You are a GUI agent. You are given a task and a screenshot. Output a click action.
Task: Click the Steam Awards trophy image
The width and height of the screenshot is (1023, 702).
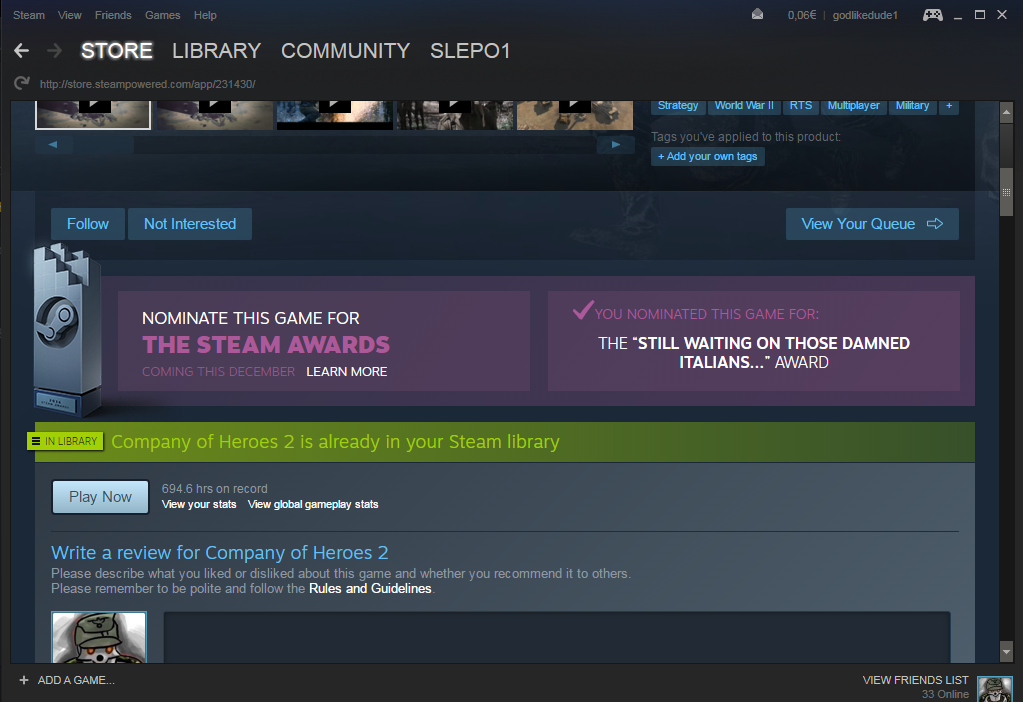coord(67,329)
